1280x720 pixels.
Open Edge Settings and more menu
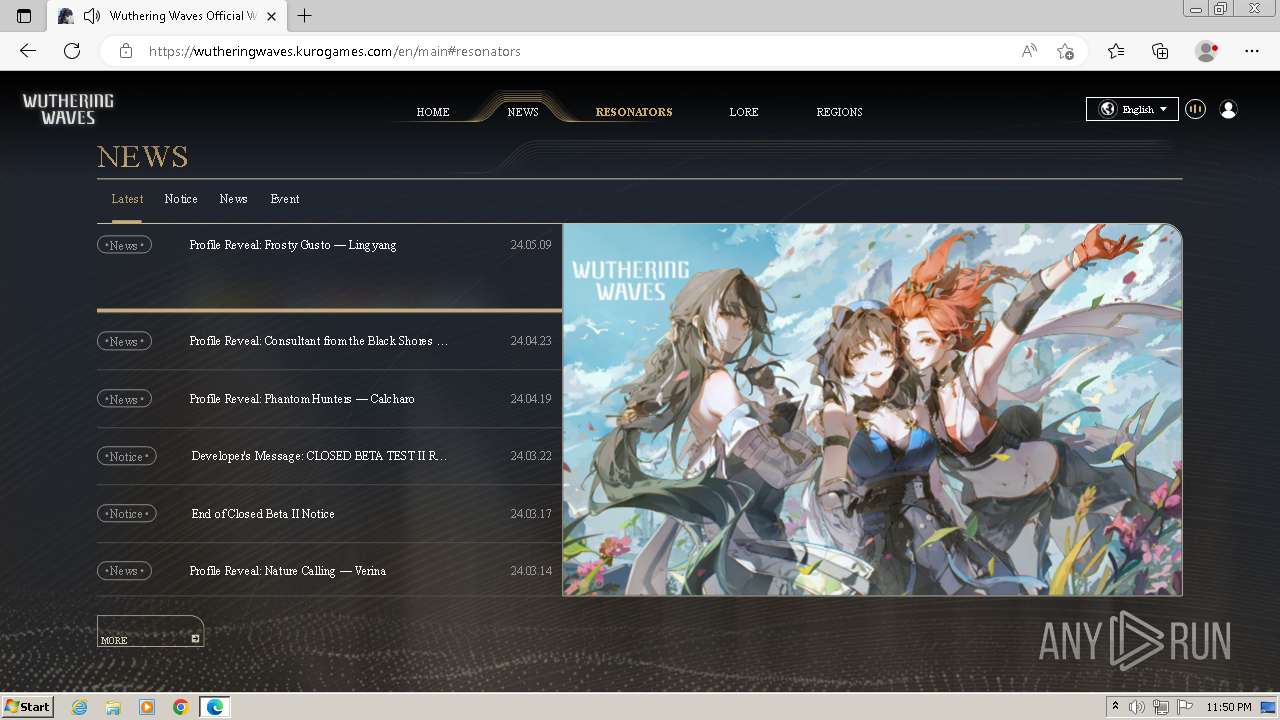tap(1252, 51)
